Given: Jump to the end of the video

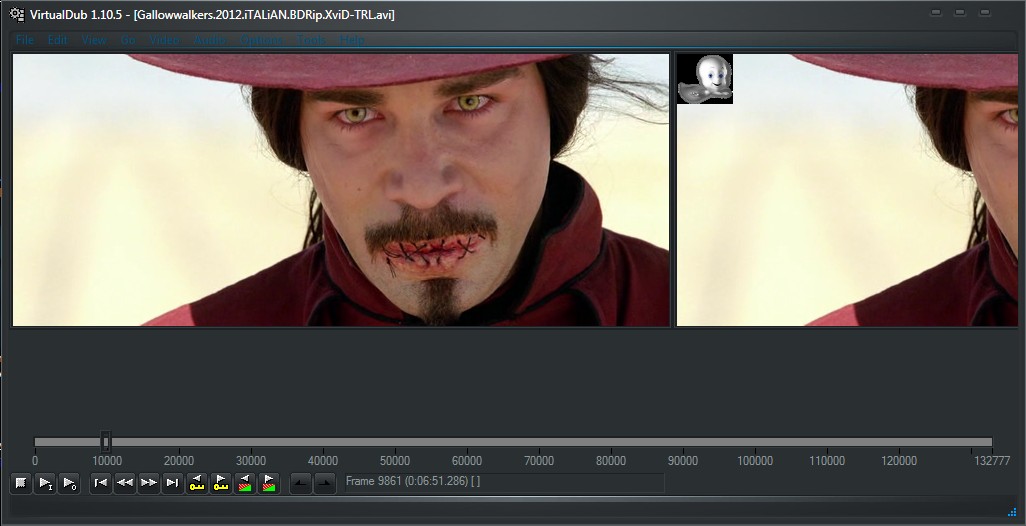Looking at the screenshot, I should pyautogui.click(x=173, y=483).
